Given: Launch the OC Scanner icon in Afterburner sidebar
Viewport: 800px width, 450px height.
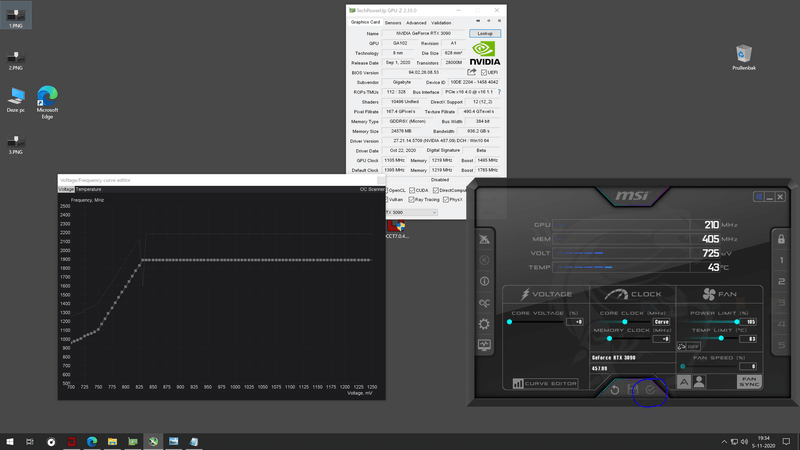Looking at the screenshot, I should tap(484, 303).
